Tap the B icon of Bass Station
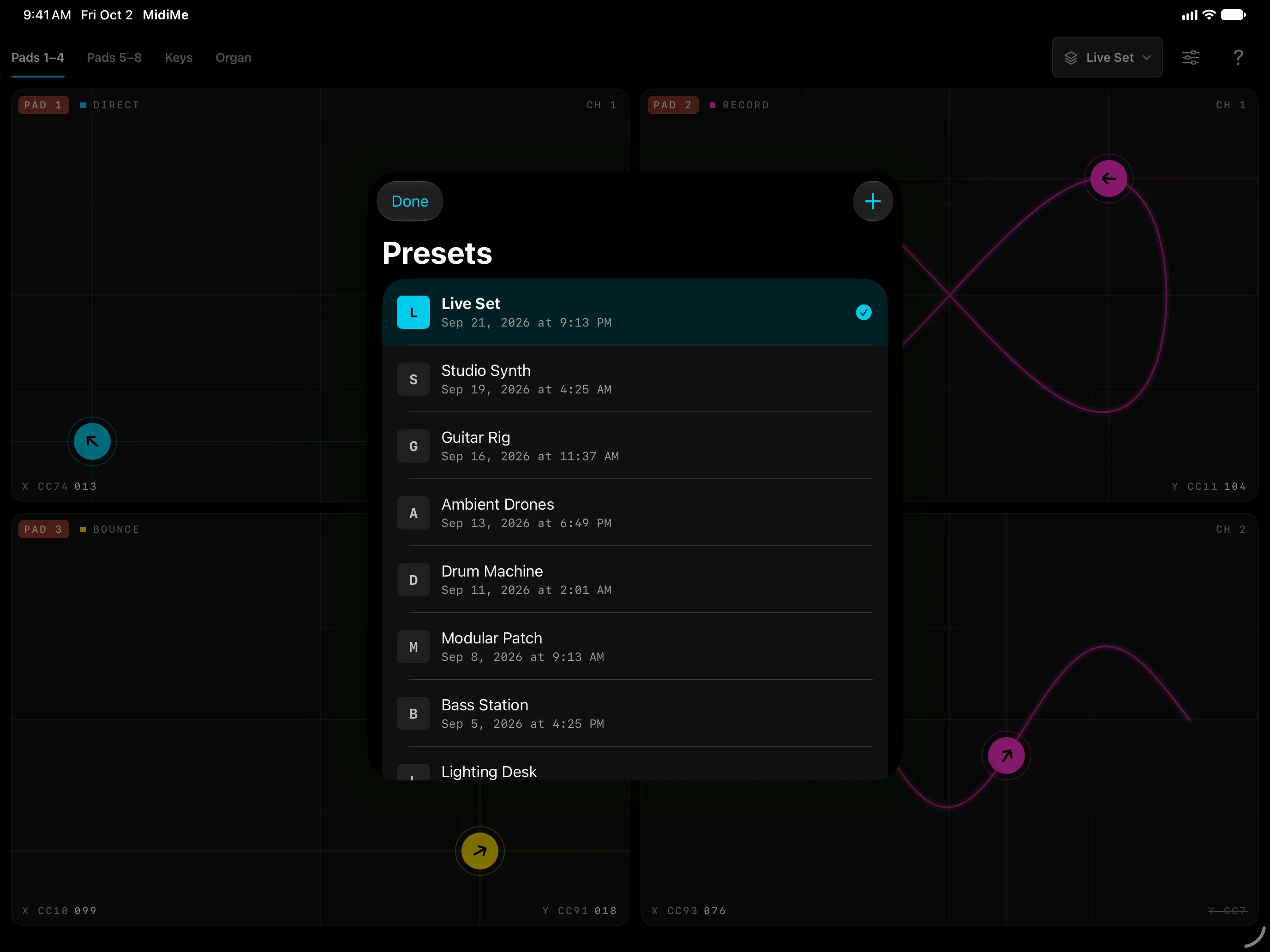Screen dimensions: 1270x952 coord(413,714)
